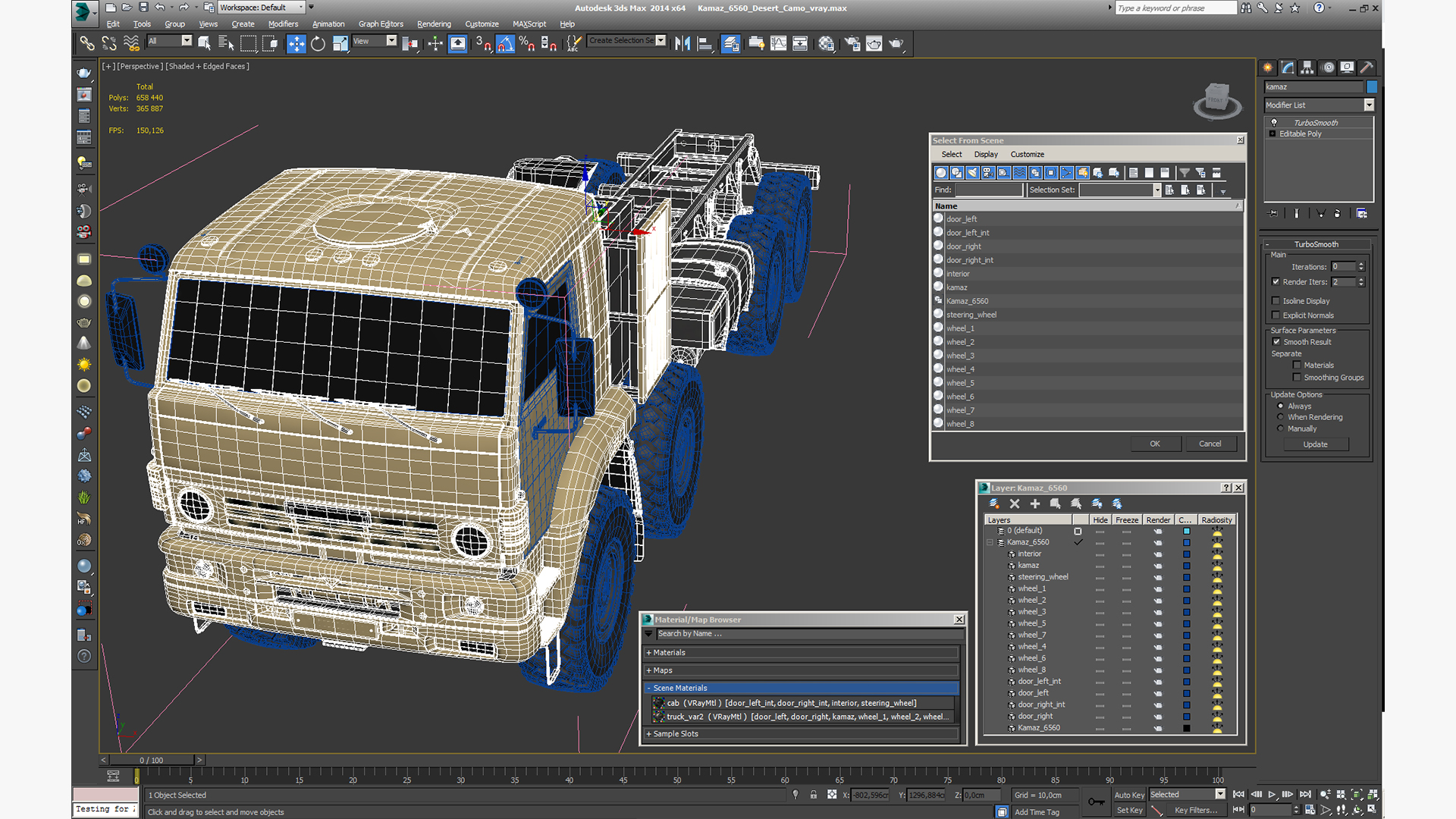Toggle Angle Snap in the main toolbar
1456x819 pixels.
505,43
